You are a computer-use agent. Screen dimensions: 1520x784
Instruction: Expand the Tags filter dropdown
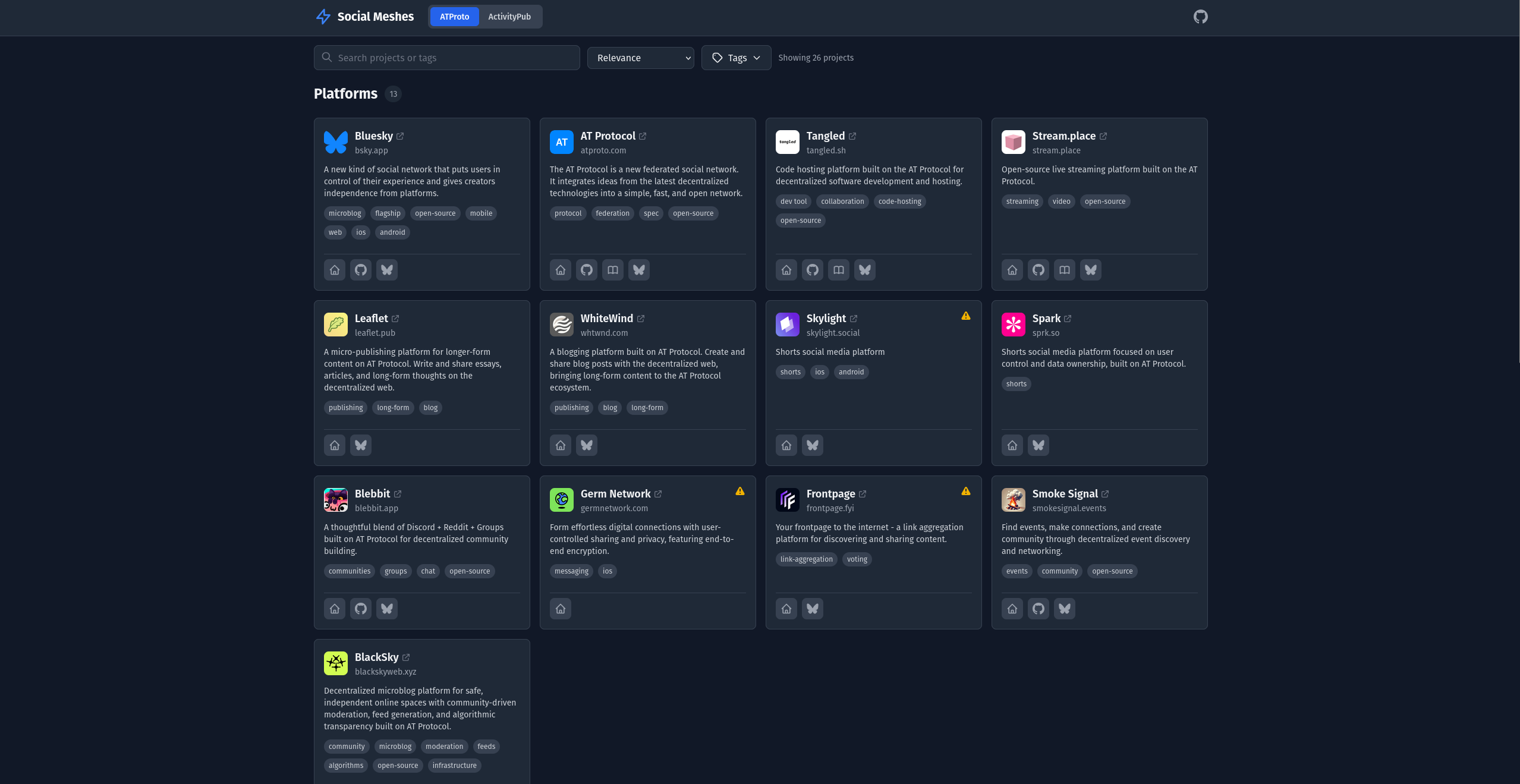click(x=736, y=58)
